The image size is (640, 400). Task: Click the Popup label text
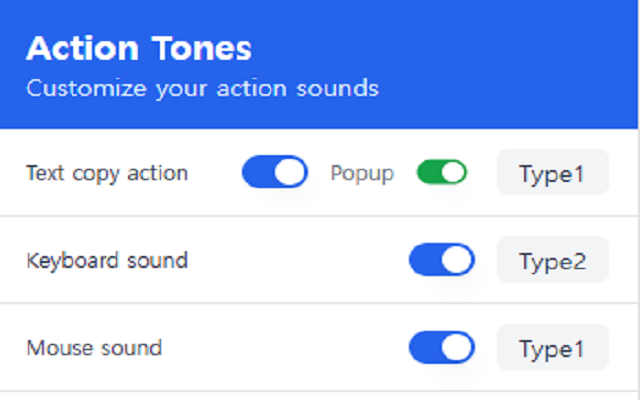362,172
